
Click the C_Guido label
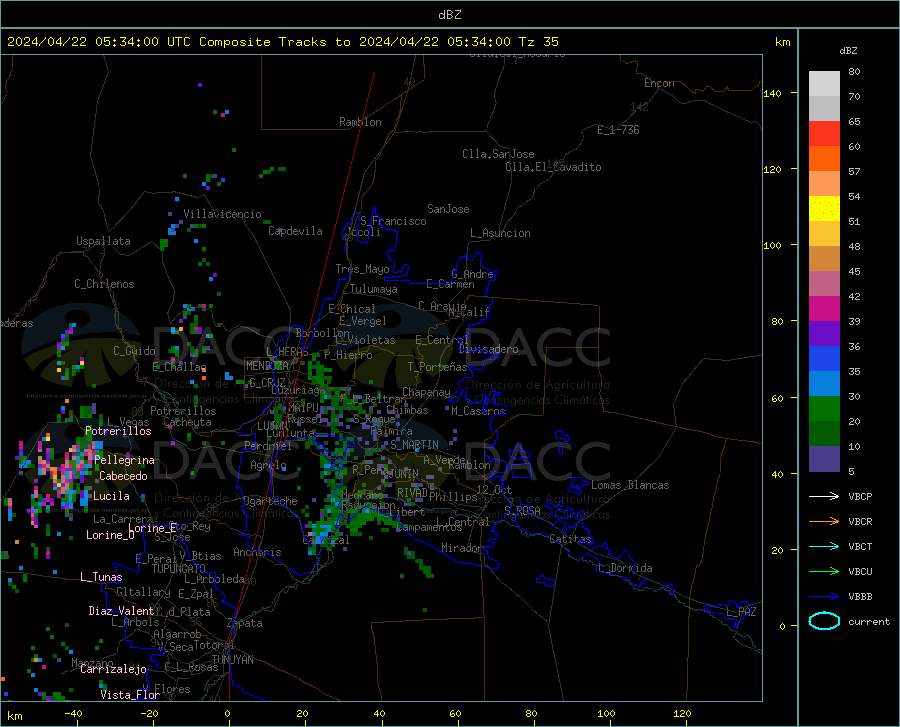coord(134,351)
